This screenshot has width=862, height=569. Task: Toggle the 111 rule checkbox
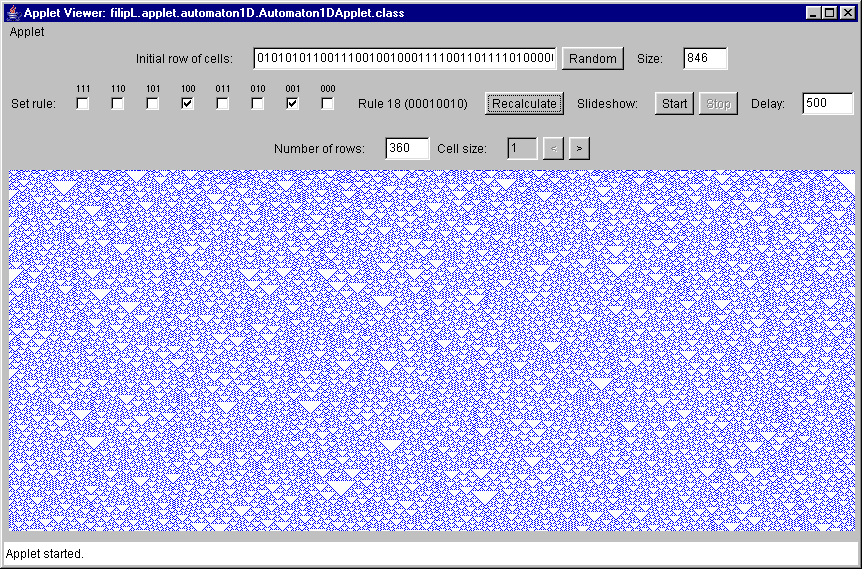83,103
